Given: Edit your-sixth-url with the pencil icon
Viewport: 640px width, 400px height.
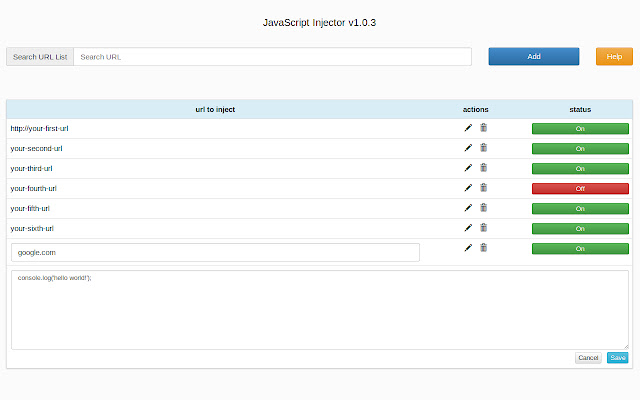Looking at the screenshot, I should pyautogui.click(x=468, y=228).
